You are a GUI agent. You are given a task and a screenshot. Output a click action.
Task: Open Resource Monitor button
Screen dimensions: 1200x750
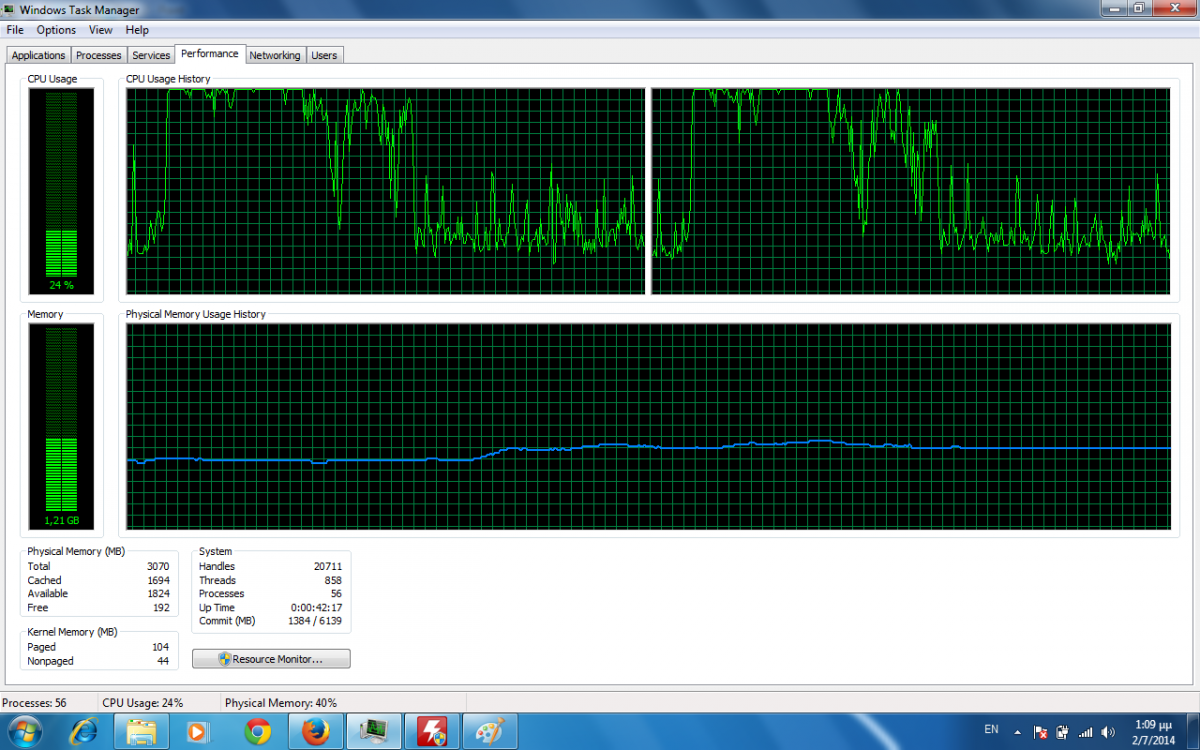click(271, 659)
